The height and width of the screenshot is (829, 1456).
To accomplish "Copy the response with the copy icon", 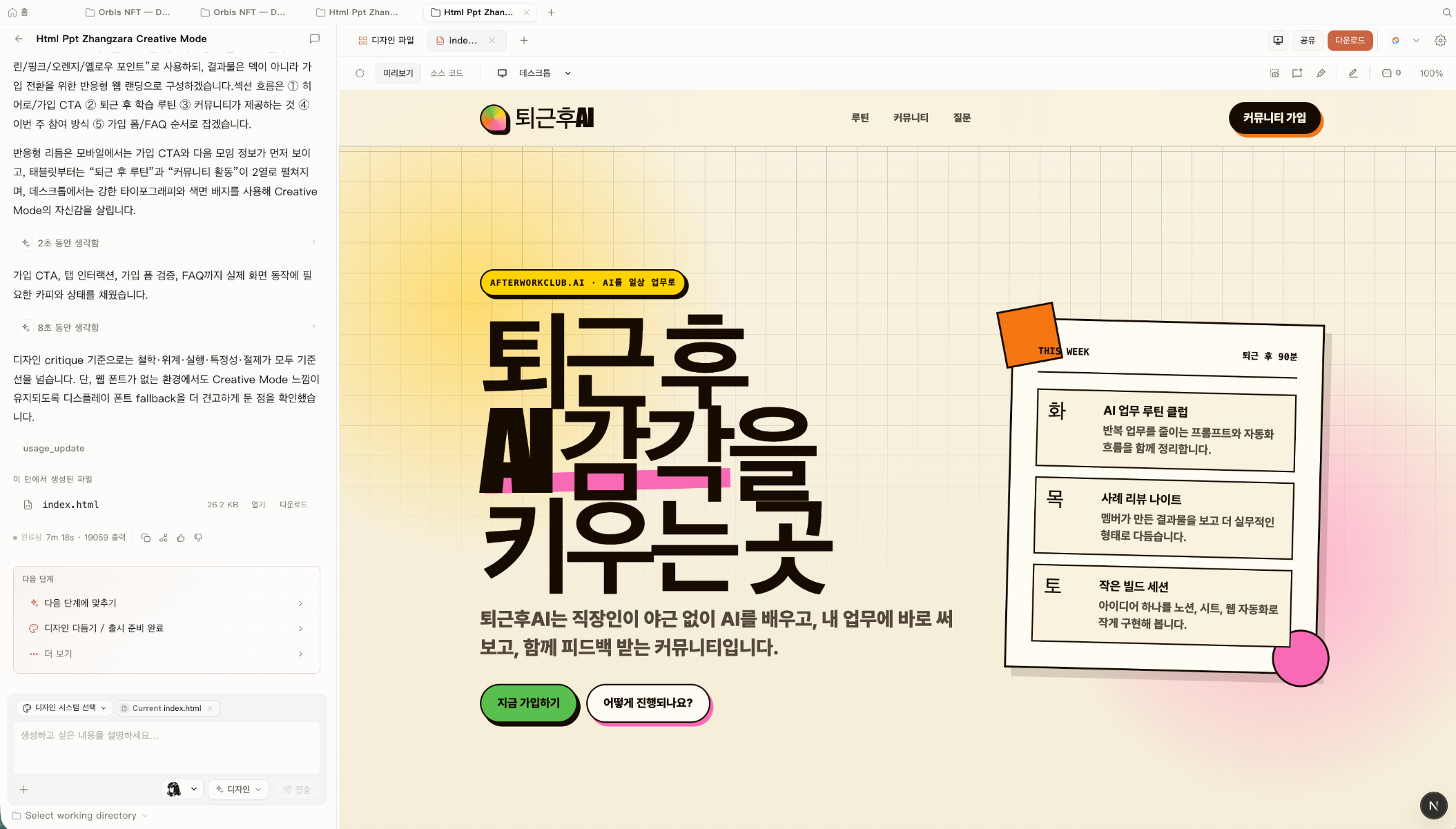I will (x=146, y=538).
